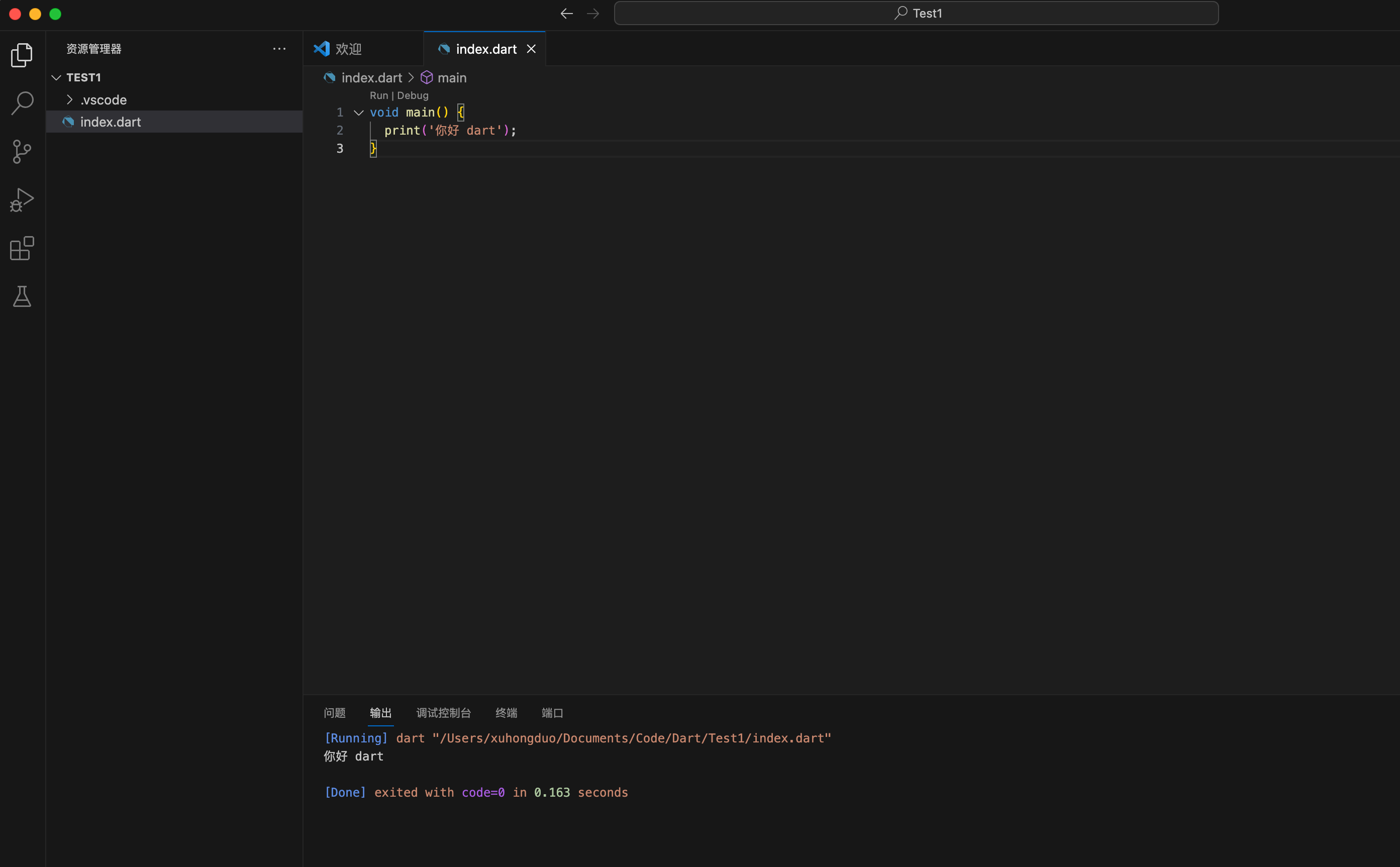Click the 你好 dart output line
This screenshot has height=867, width=1400.
(353, 756)
